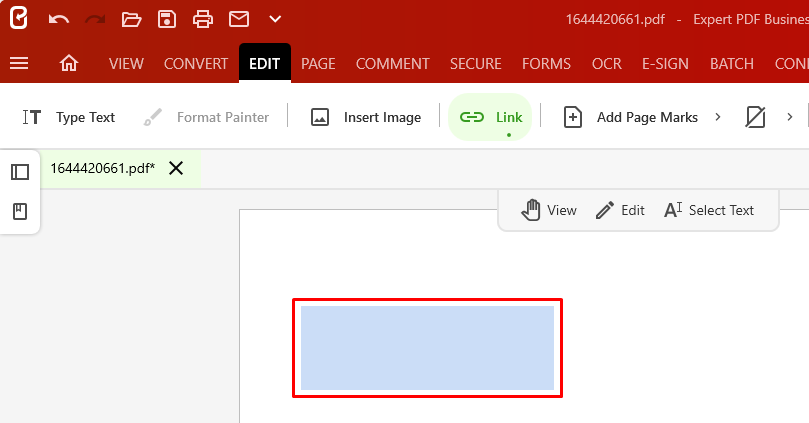Screen dimensions: 809x423
Task: Go to Home screen icon
Action: coord(69,64)
